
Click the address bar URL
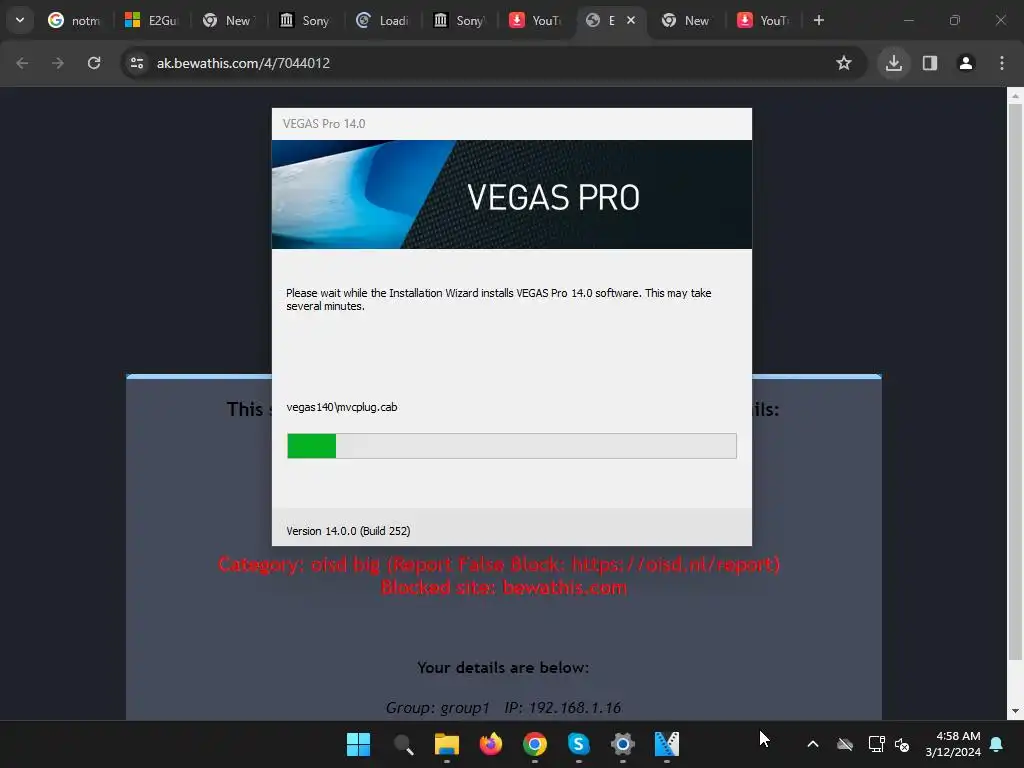click(x=243, y=63)
